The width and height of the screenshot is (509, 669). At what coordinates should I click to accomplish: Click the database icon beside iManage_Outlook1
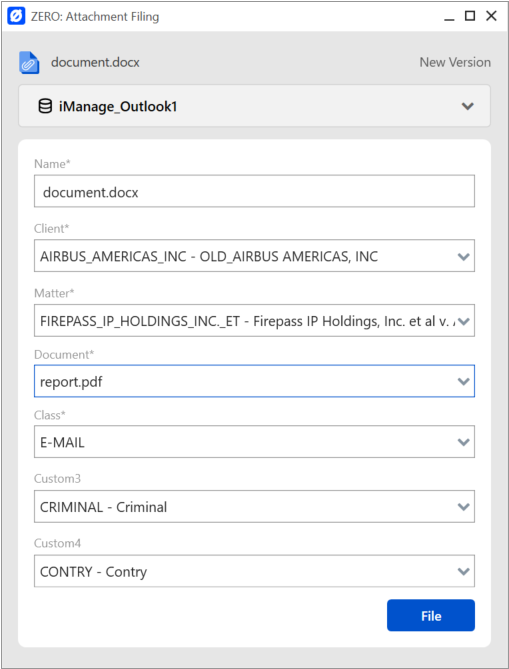45,106
